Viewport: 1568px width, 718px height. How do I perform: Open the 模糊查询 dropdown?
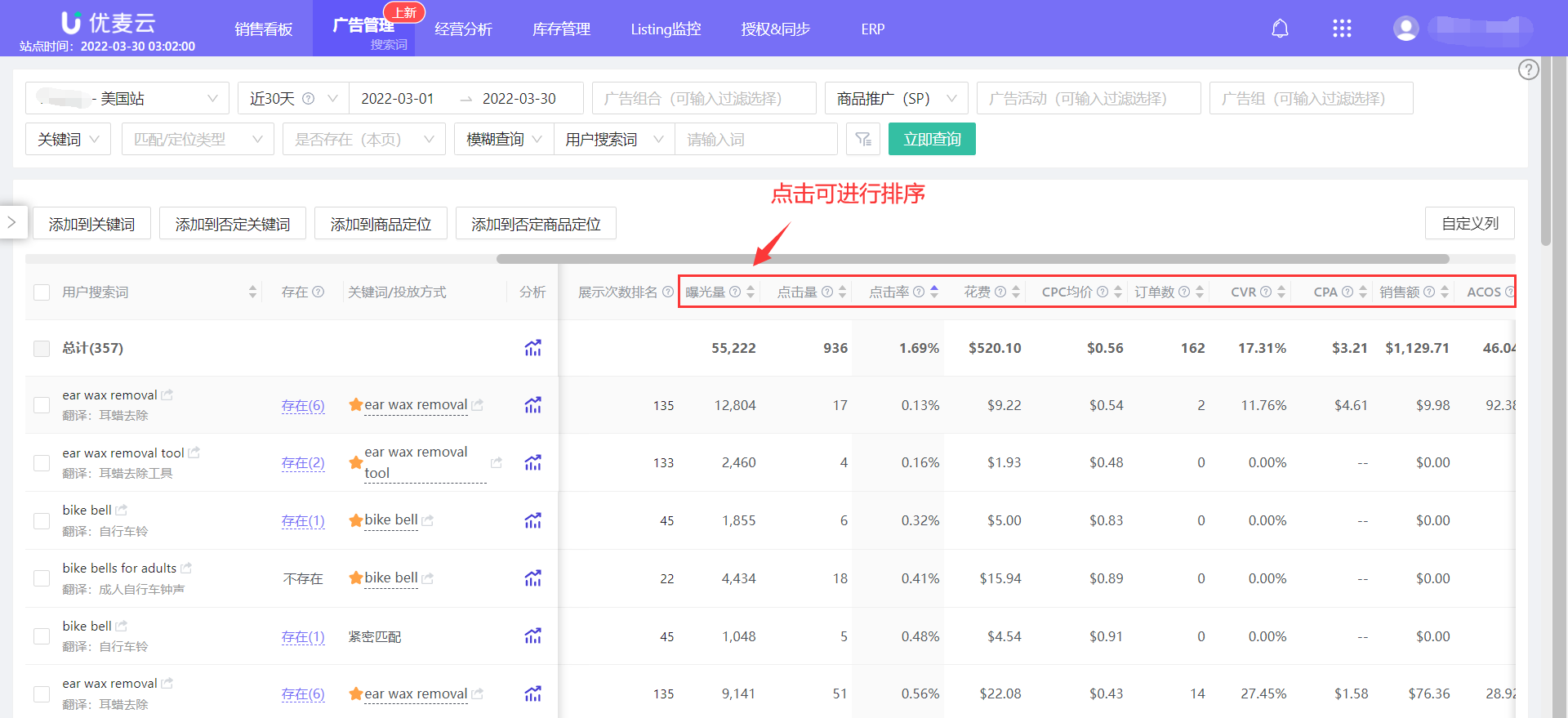pyautogui.click(x=504, y=139)
